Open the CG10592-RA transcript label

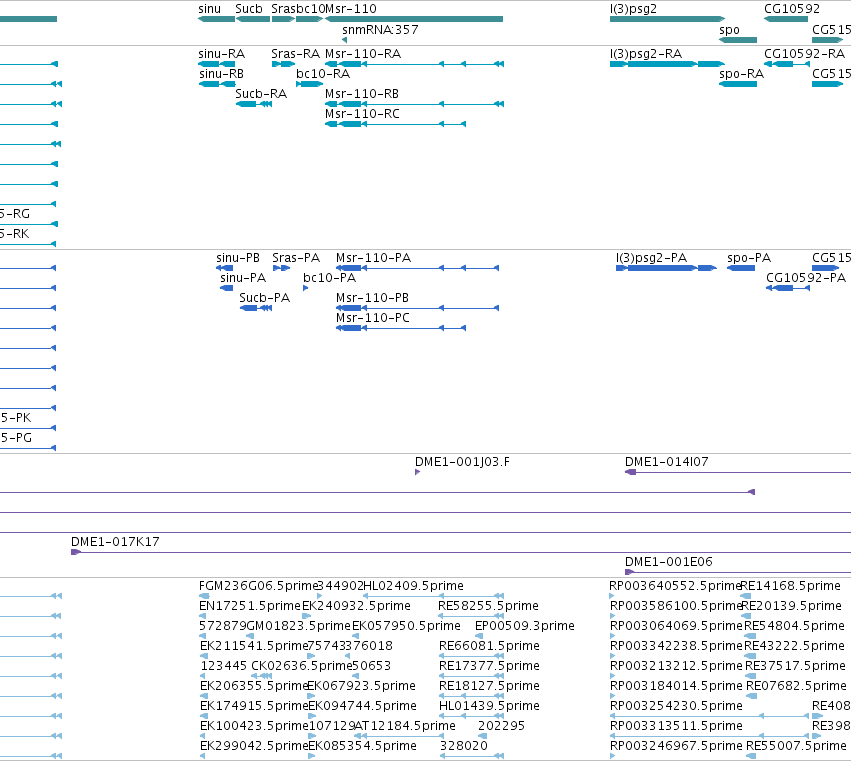(804, 54)
